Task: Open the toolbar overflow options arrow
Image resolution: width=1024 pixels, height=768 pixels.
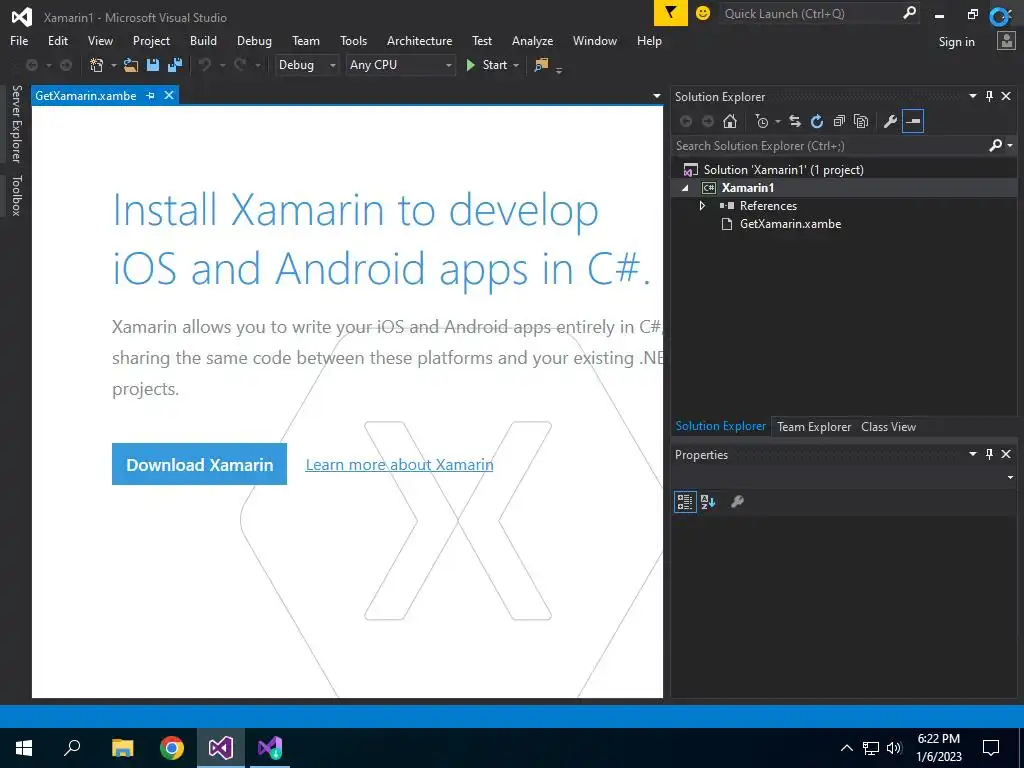Action: click(559, 69)
